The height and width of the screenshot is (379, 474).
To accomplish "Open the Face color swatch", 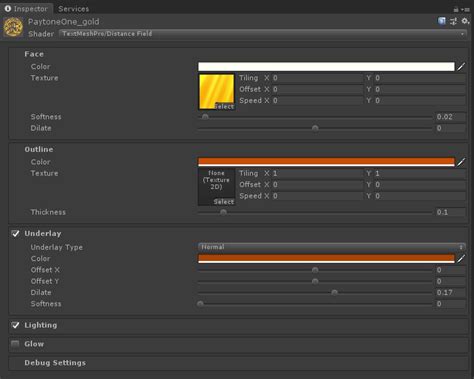I will coord(326,67).
